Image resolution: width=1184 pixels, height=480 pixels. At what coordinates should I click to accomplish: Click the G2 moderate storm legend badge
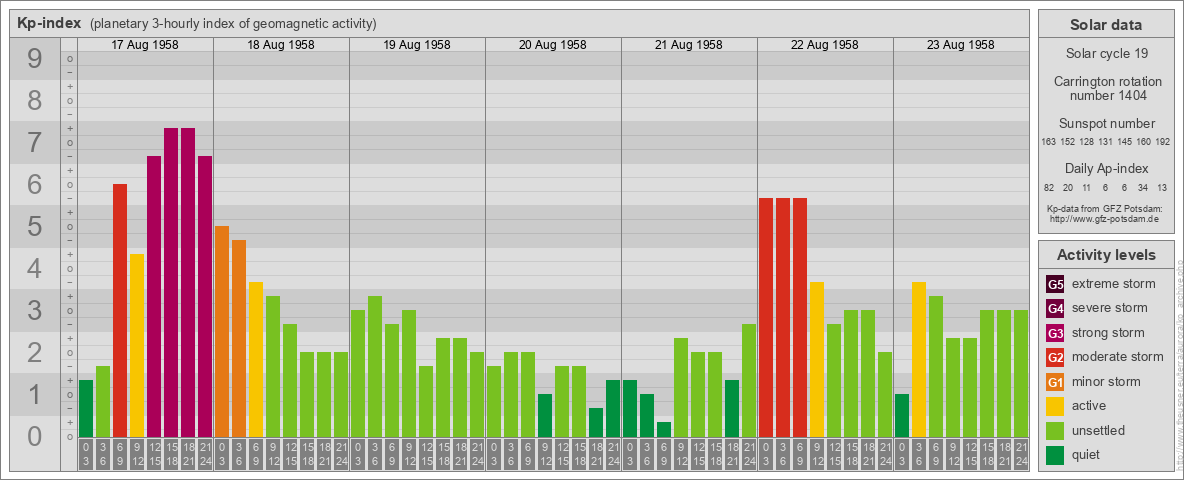tap(1055, 357)
